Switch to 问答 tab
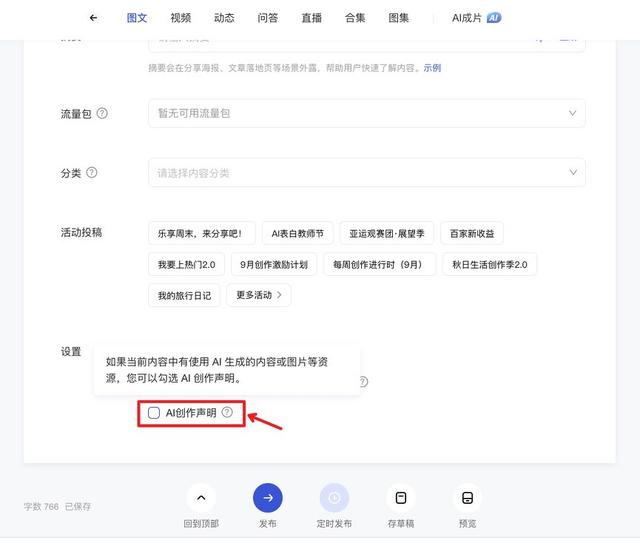This screenshot has height=543, width=640. pos(268,18)
